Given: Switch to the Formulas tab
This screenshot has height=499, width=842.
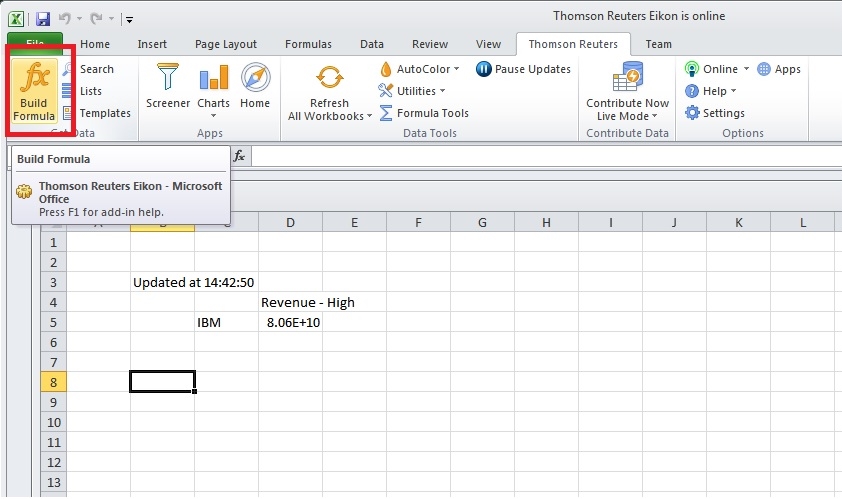Looking at the screenshot, I should (308, 44).
